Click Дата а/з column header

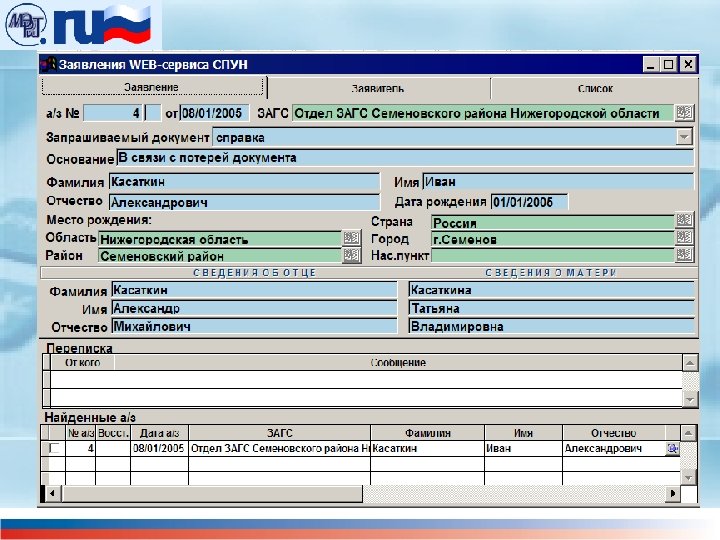159,433
